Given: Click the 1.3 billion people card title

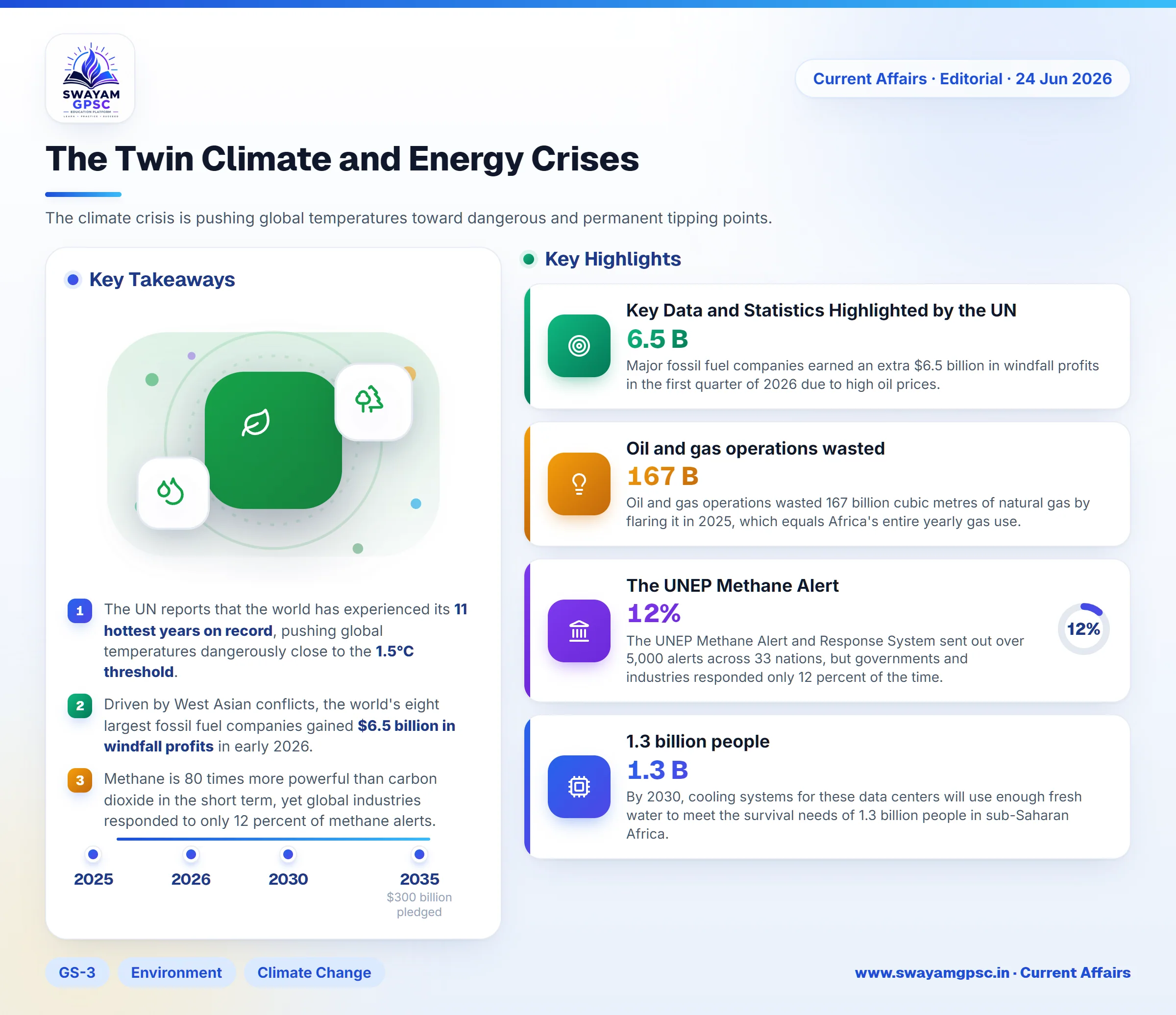Looking at the screenshot, I should pyautogui.click(x=698, y=741).
